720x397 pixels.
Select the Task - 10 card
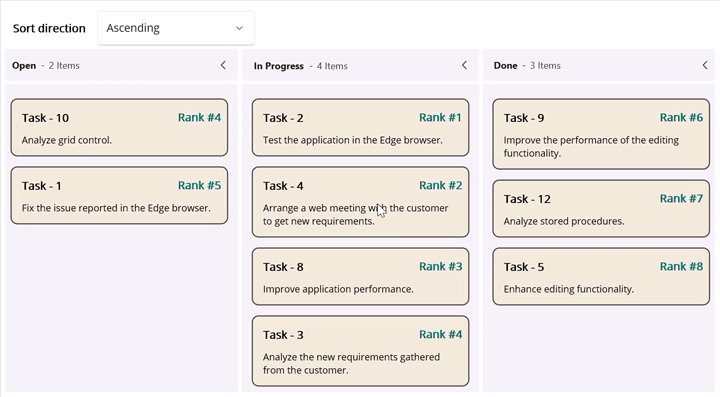click(x=119, y=128)
